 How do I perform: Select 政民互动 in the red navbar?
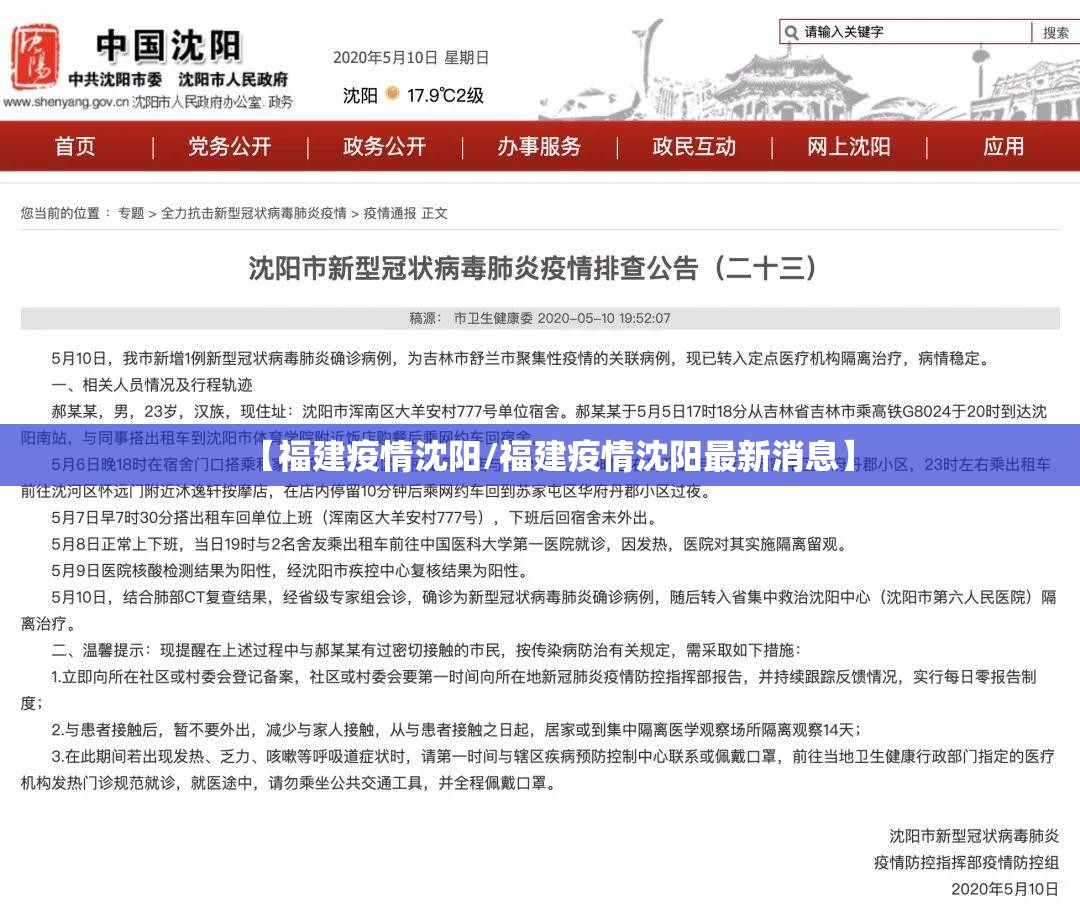694,147
